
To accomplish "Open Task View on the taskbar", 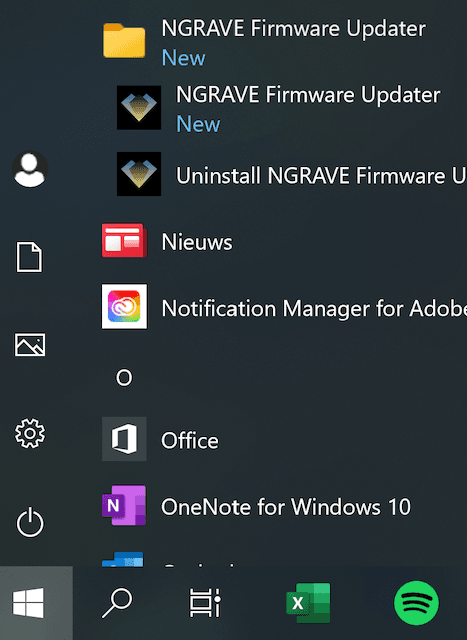I will (x=205, y=603).
